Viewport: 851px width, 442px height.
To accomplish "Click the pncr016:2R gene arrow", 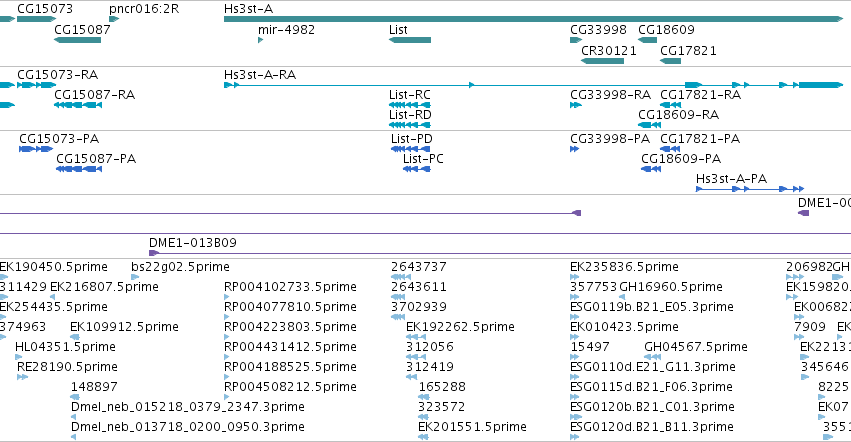I will coord(113,19).
